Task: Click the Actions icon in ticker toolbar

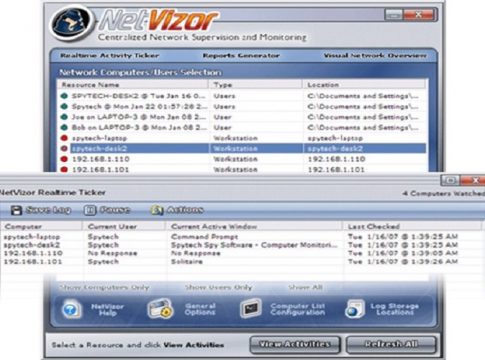Action: (157, 210)
